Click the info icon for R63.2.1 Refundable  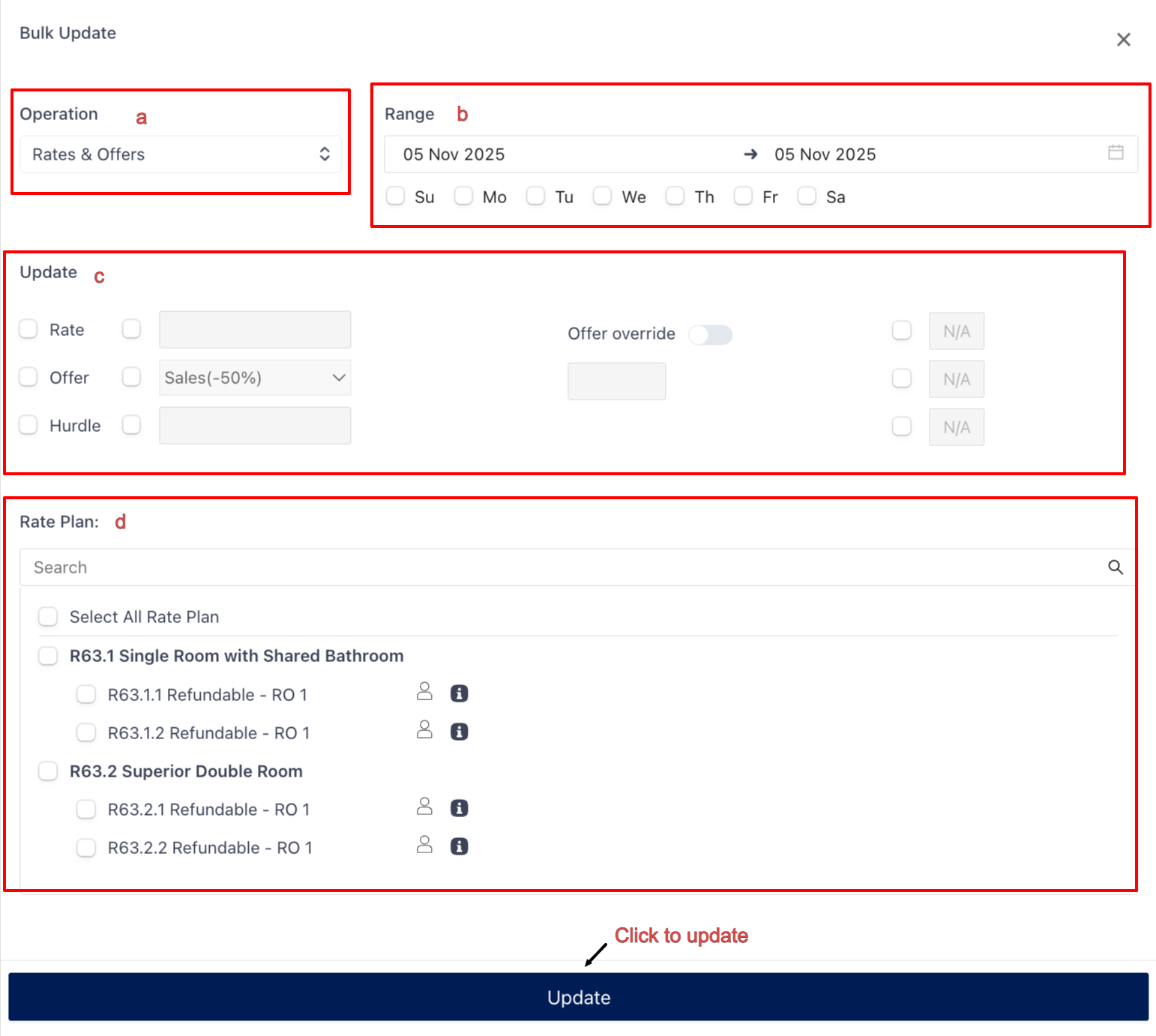point(459,808)
